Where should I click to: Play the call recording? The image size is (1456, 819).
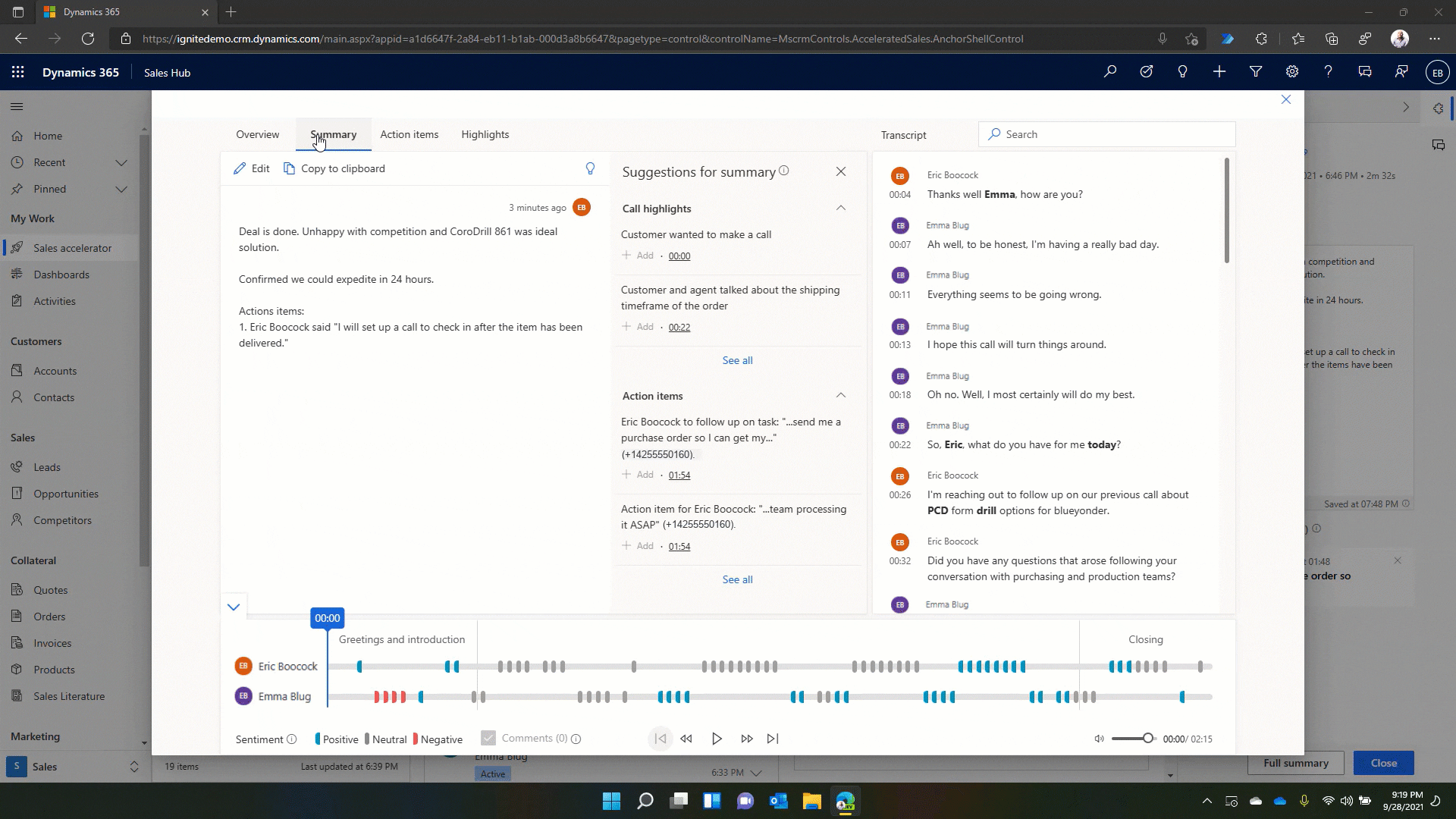click(716, 738)
